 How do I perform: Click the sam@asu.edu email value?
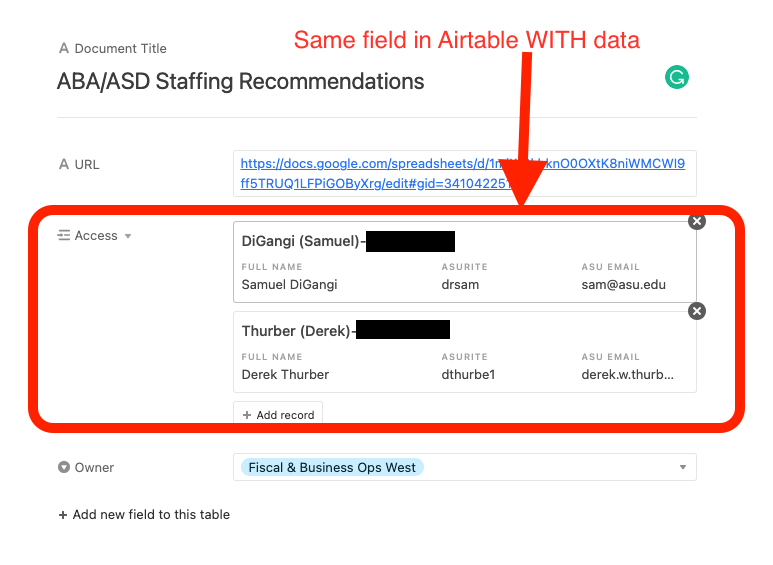click(x=624, y=284)
